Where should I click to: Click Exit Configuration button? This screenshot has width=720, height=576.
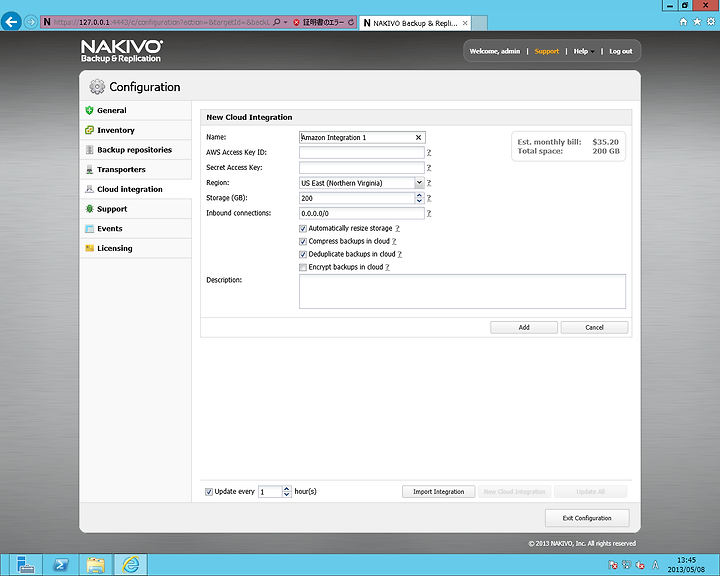click(x=587, y=518)
